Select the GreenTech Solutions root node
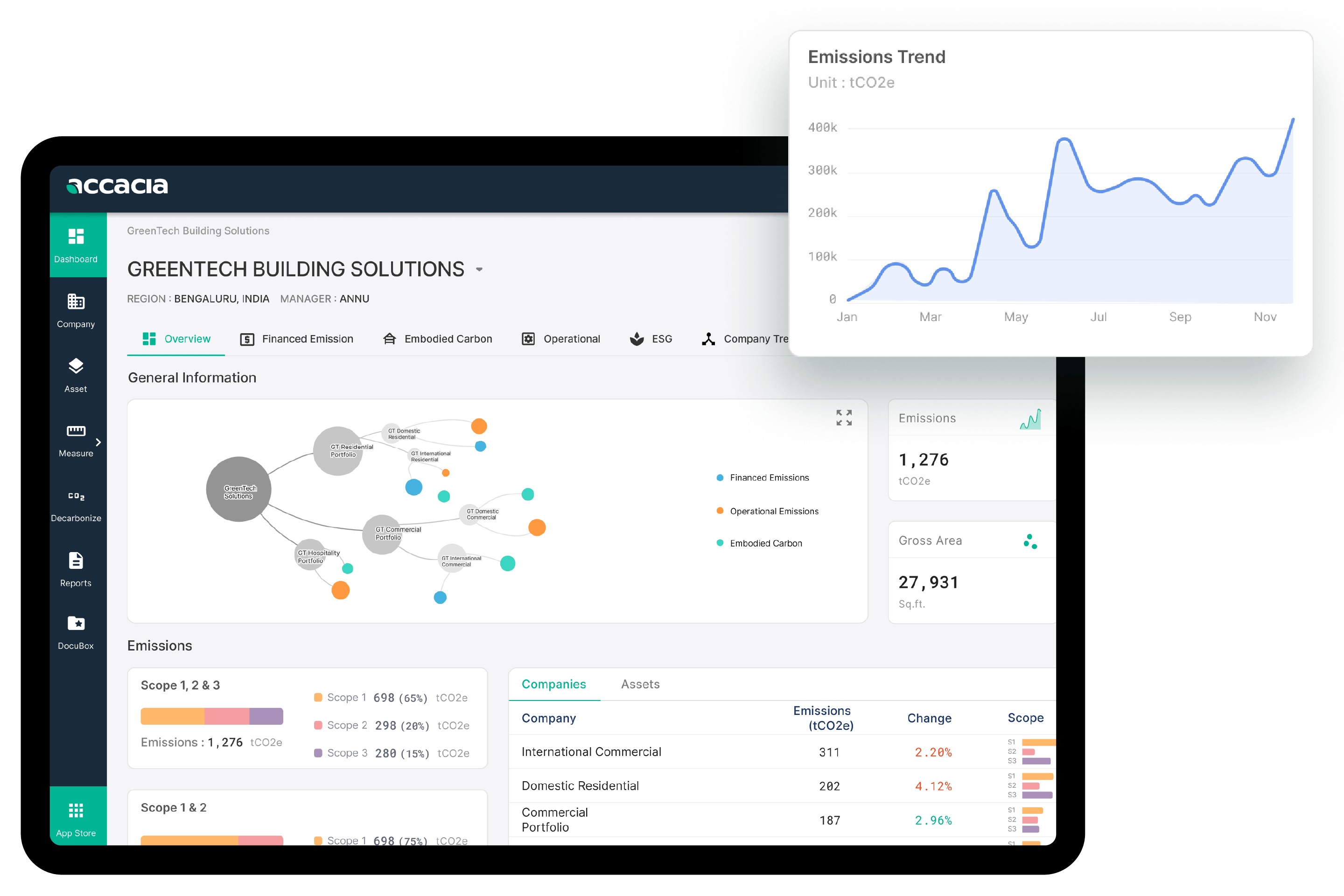This screenshot has width=1344, height=896. point(238,489)
